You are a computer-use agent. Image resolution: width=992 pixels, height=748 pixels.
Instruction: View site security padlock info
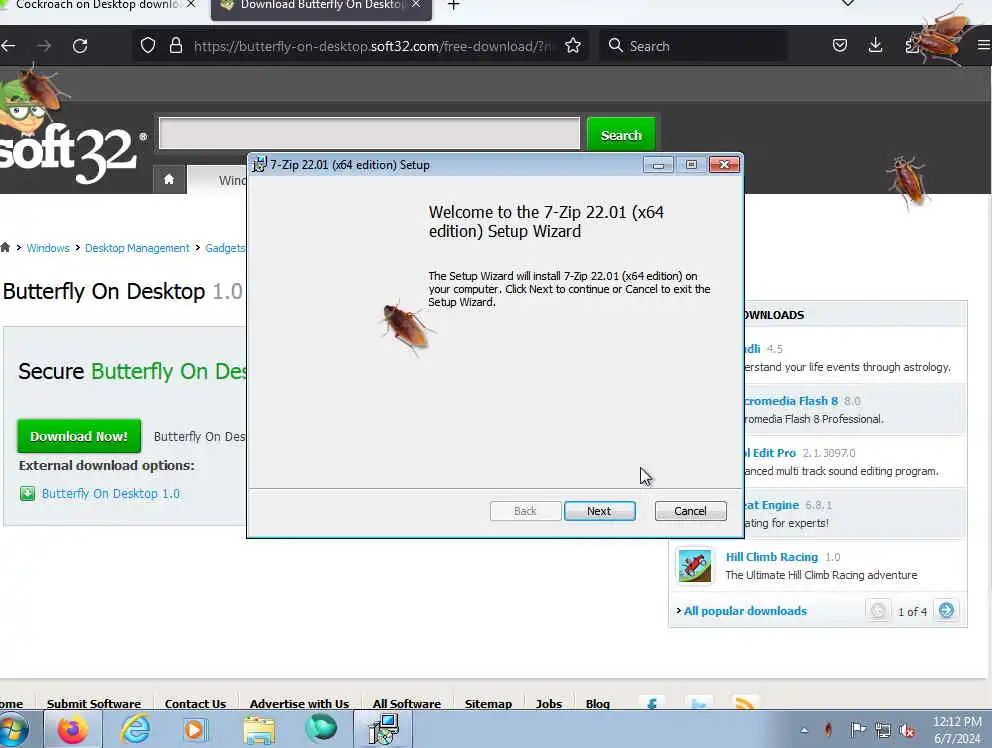tap(176, 46)
